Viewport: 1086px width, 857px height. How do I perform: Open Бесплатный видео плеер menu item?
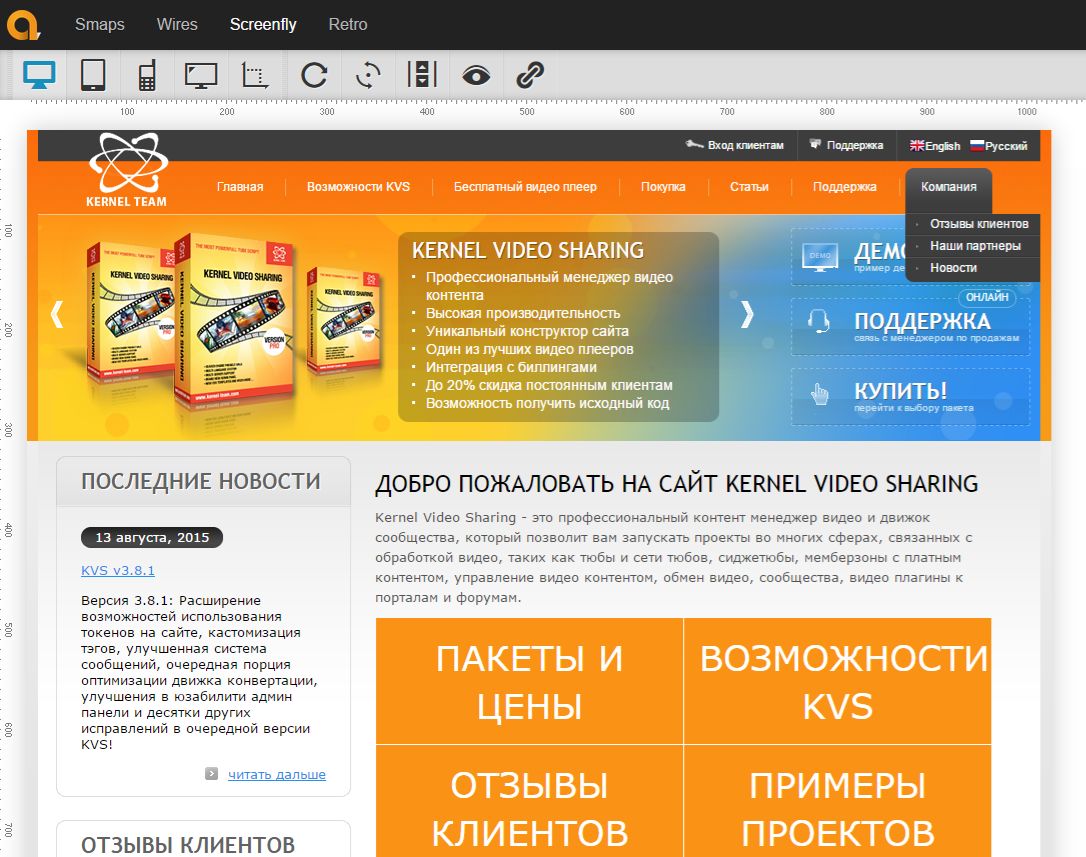tap(525, 187)
